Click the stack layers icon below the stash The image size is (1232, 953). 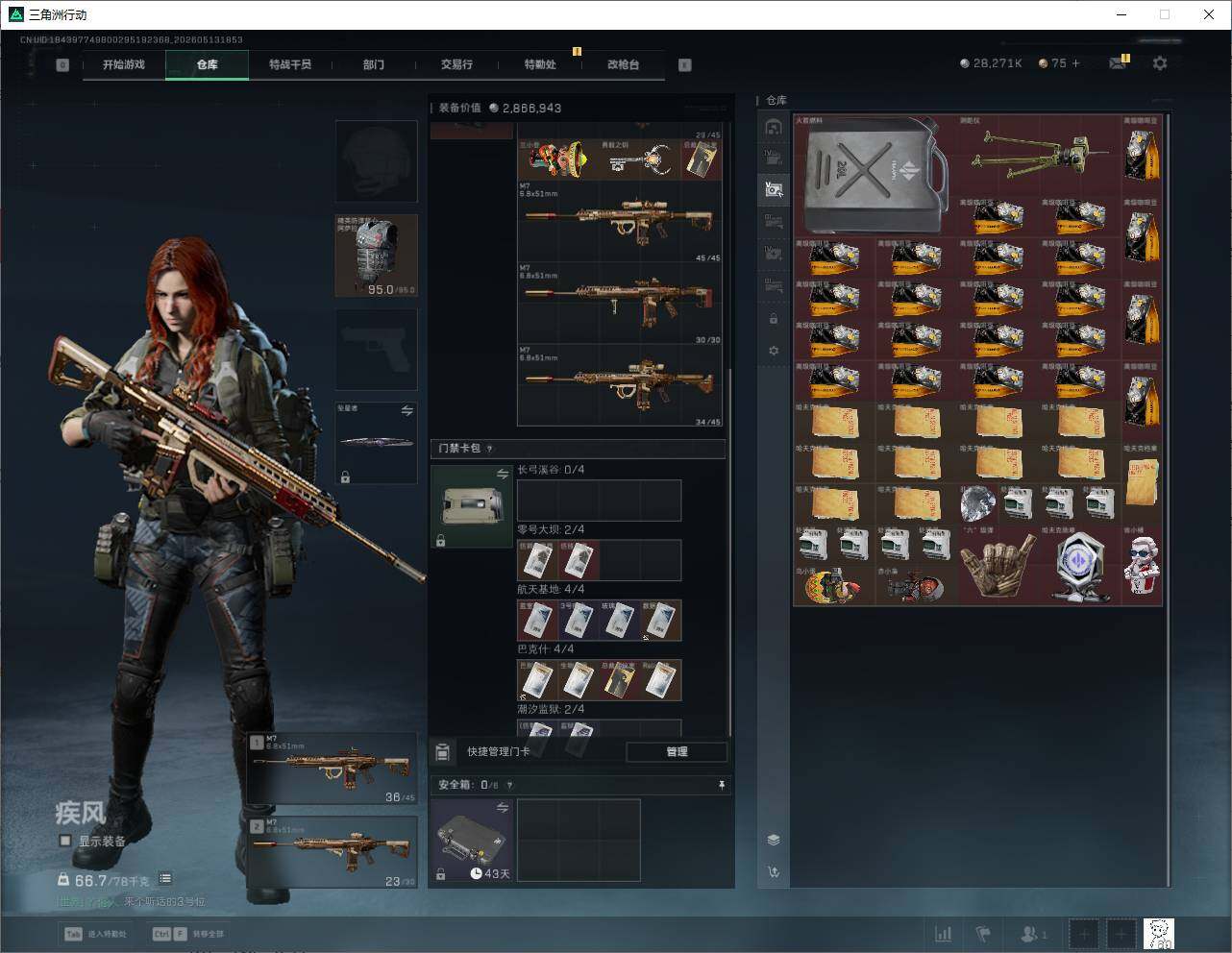pyautogui.click(x=774, y=840)
